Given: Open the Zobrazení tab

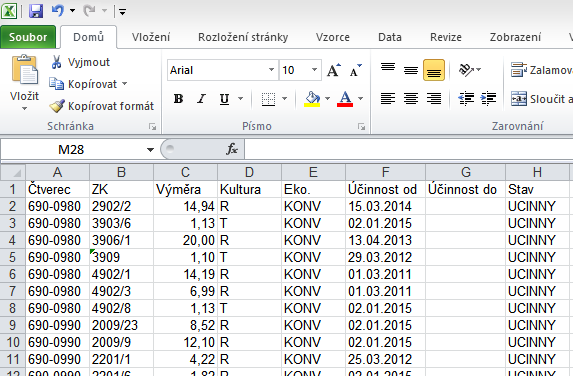Looking at the screenshot, I should click(x=515, y=37).
